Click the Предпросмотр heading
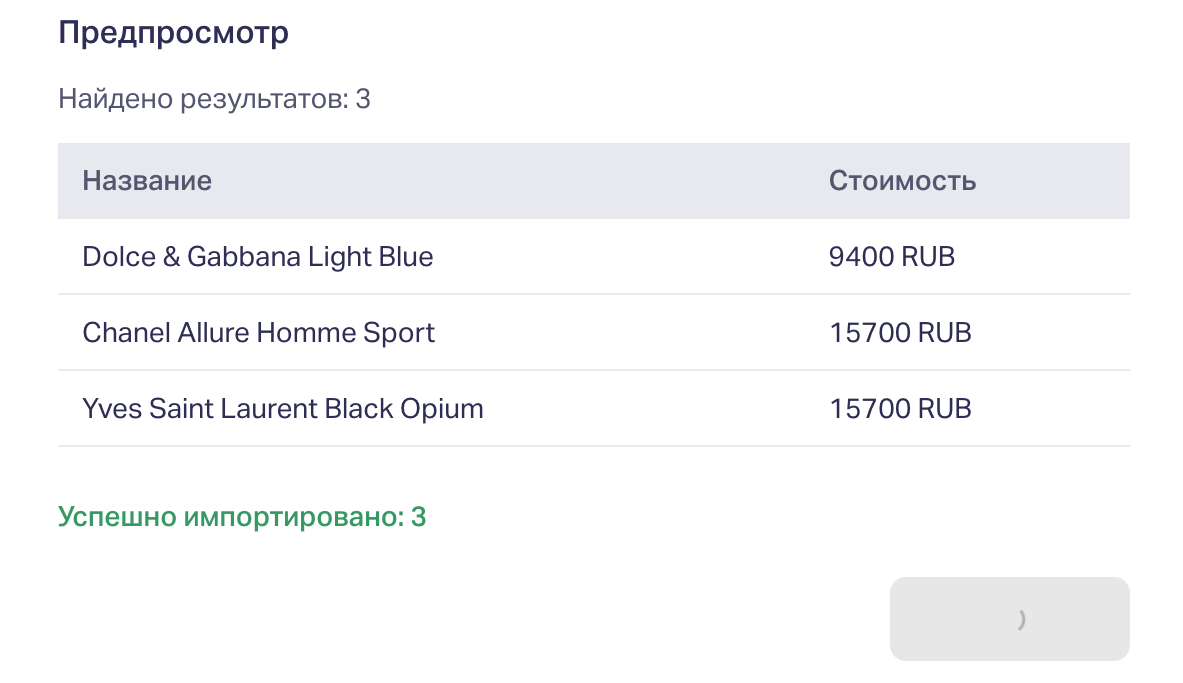This screenshot has height=683, width=1183. coord(173,33)
